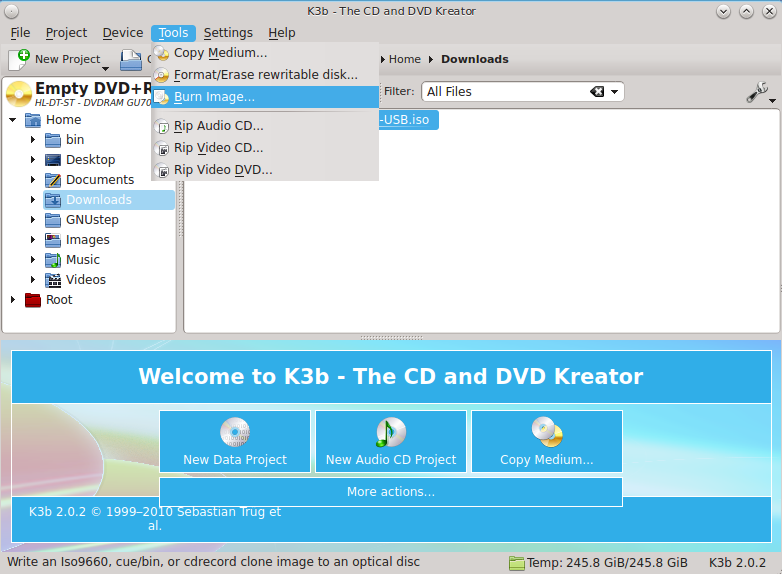The height and width of the screenshot is (574, 782).
Task: Click Home in the breadcrumb path
Action: tap(404, 59)
